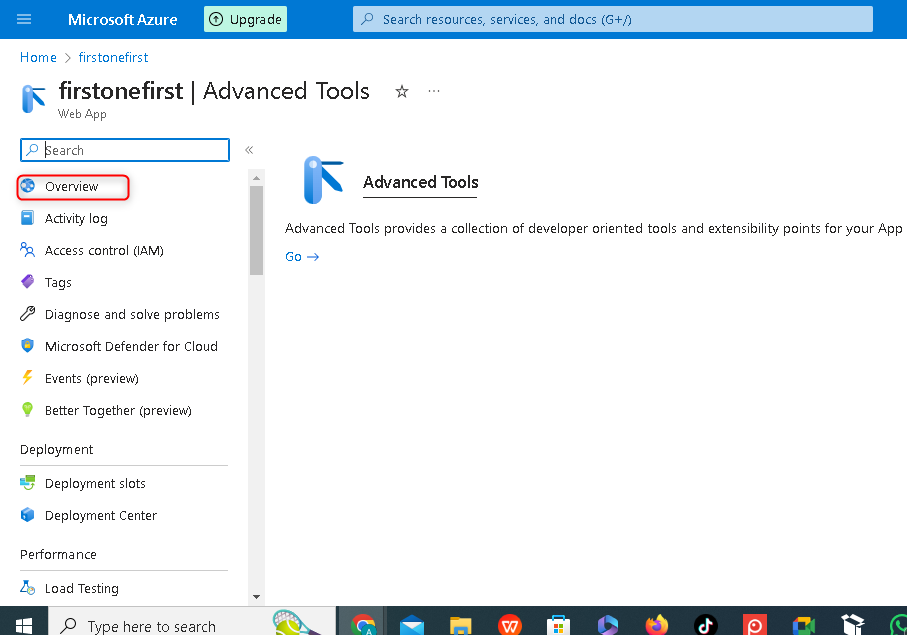907x635 pixels.
Task: Click the Performance section header
Action: click(x=58, y=554)
